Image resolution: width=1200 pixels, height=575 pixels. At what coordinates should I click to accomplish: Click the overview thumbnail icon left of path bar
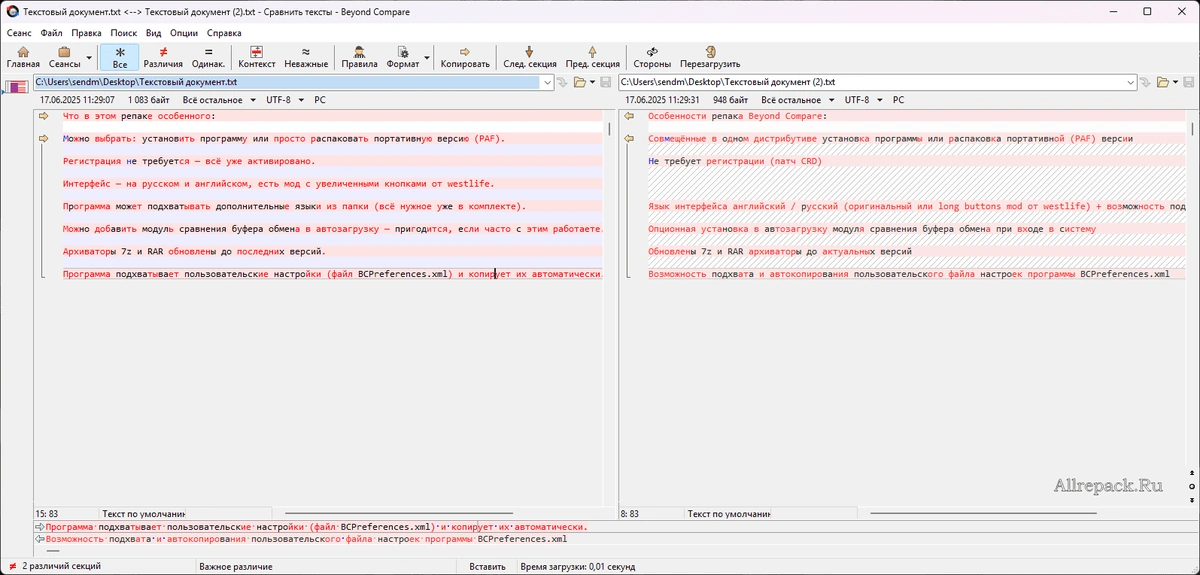click(17, 86)
